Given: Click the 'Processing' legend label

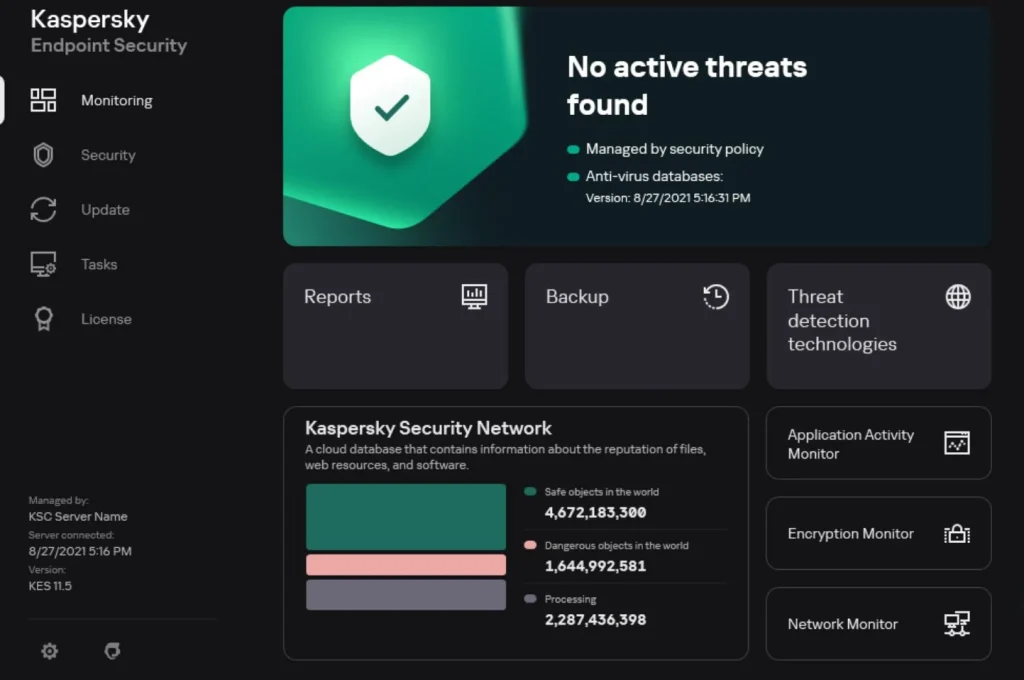Looking at the screenshot, I should click(x=571, y=599).
